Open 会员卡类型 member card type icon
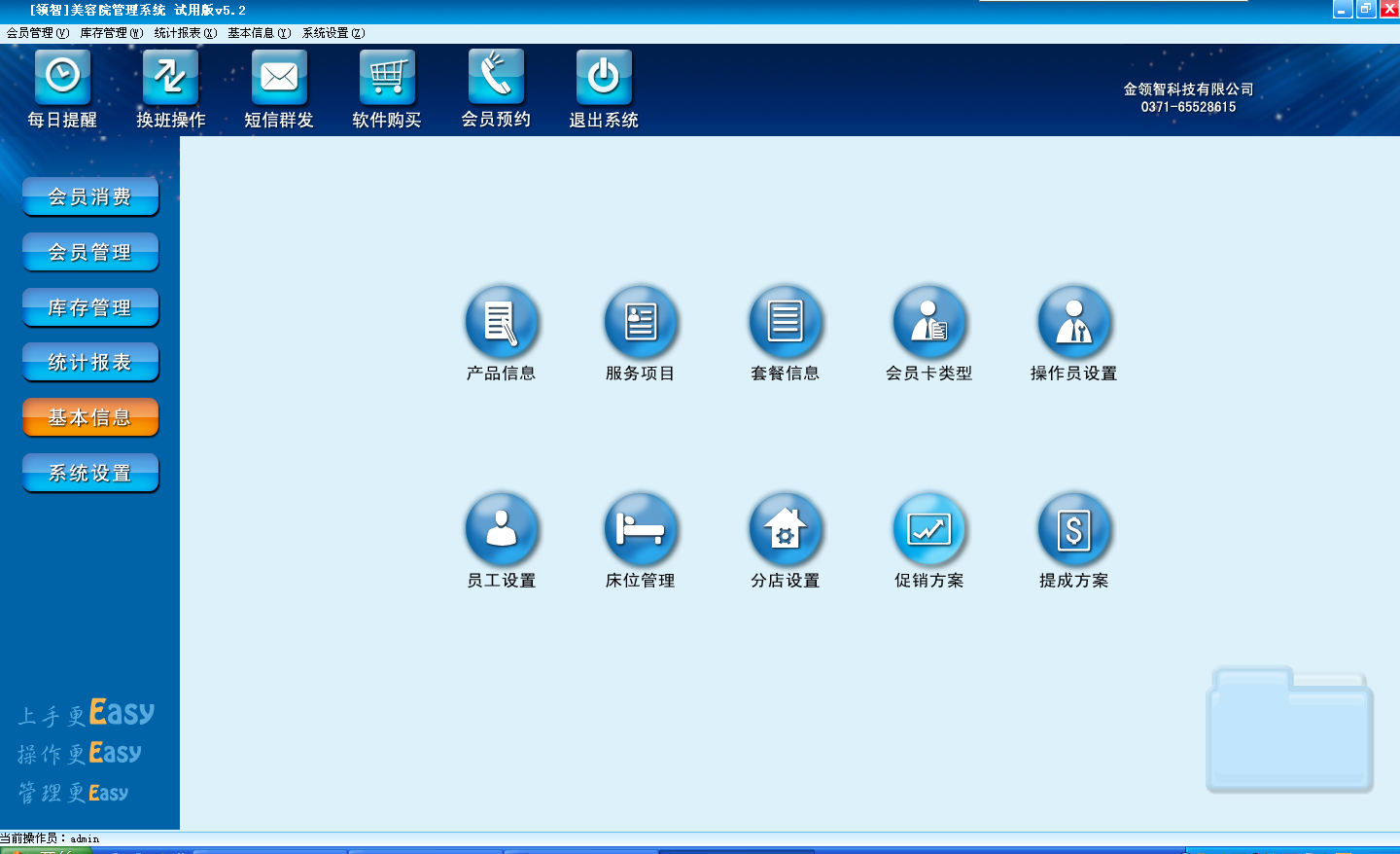The width and height of the screenshot is (1400, 854). tap(929, 322)
